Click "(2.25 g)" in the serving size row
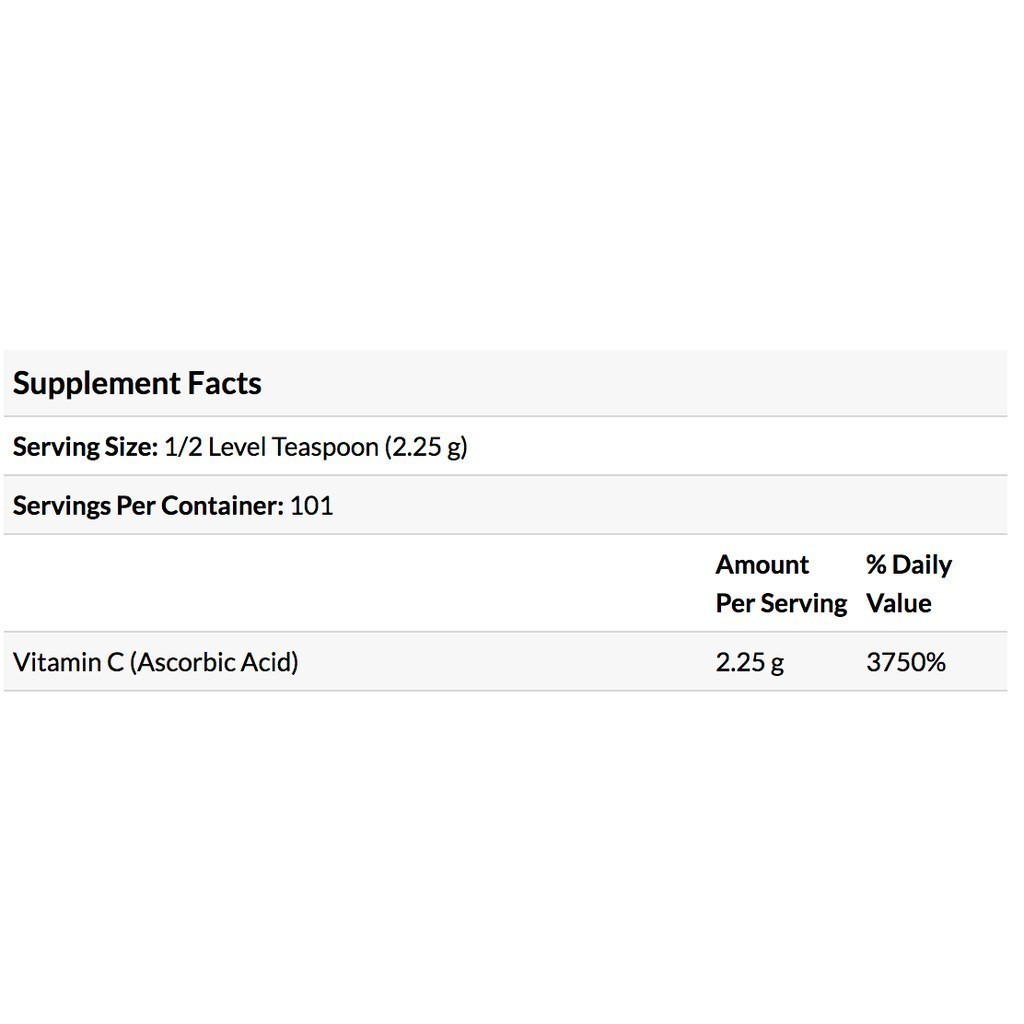This screenshot has width=1024, height=1024. pos(426,446)
